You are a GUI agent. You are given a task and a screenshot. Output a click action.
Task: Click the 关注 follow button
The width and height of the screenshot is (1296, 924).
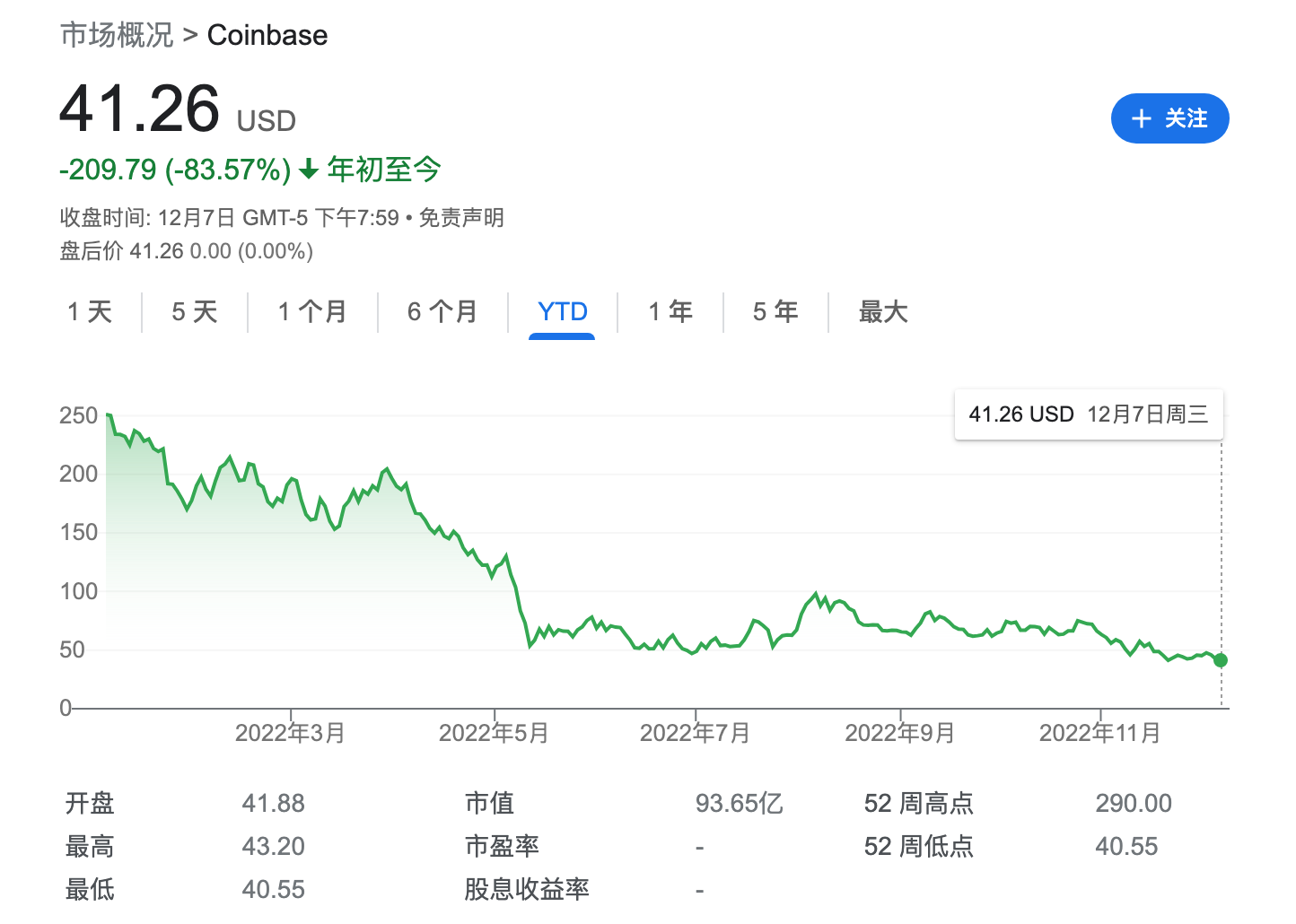(x=1169, y=118)
